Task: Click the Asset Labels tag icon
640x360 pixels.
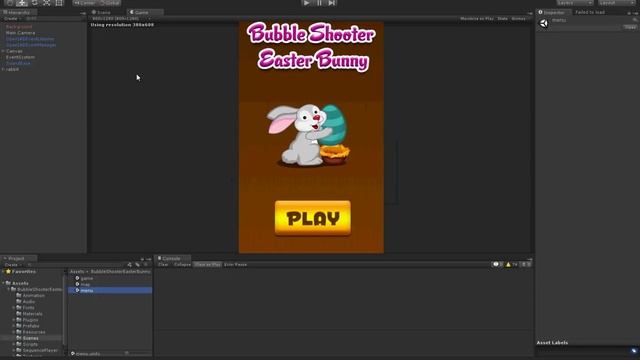Action: [x=633, y=351]
